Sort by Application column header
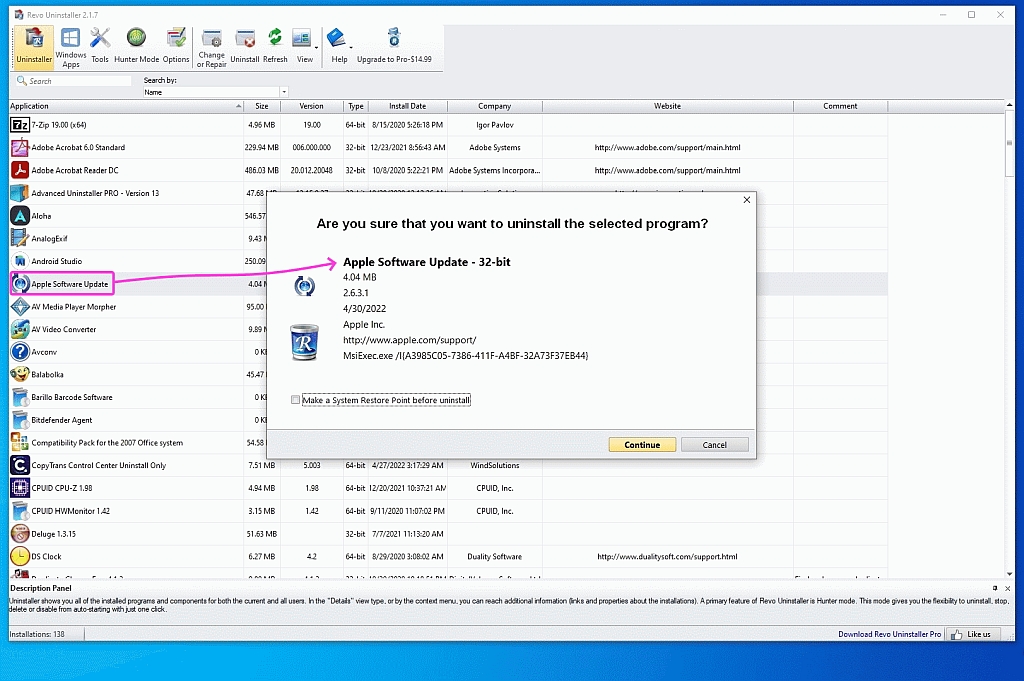1024x681 pixels. 125,106
